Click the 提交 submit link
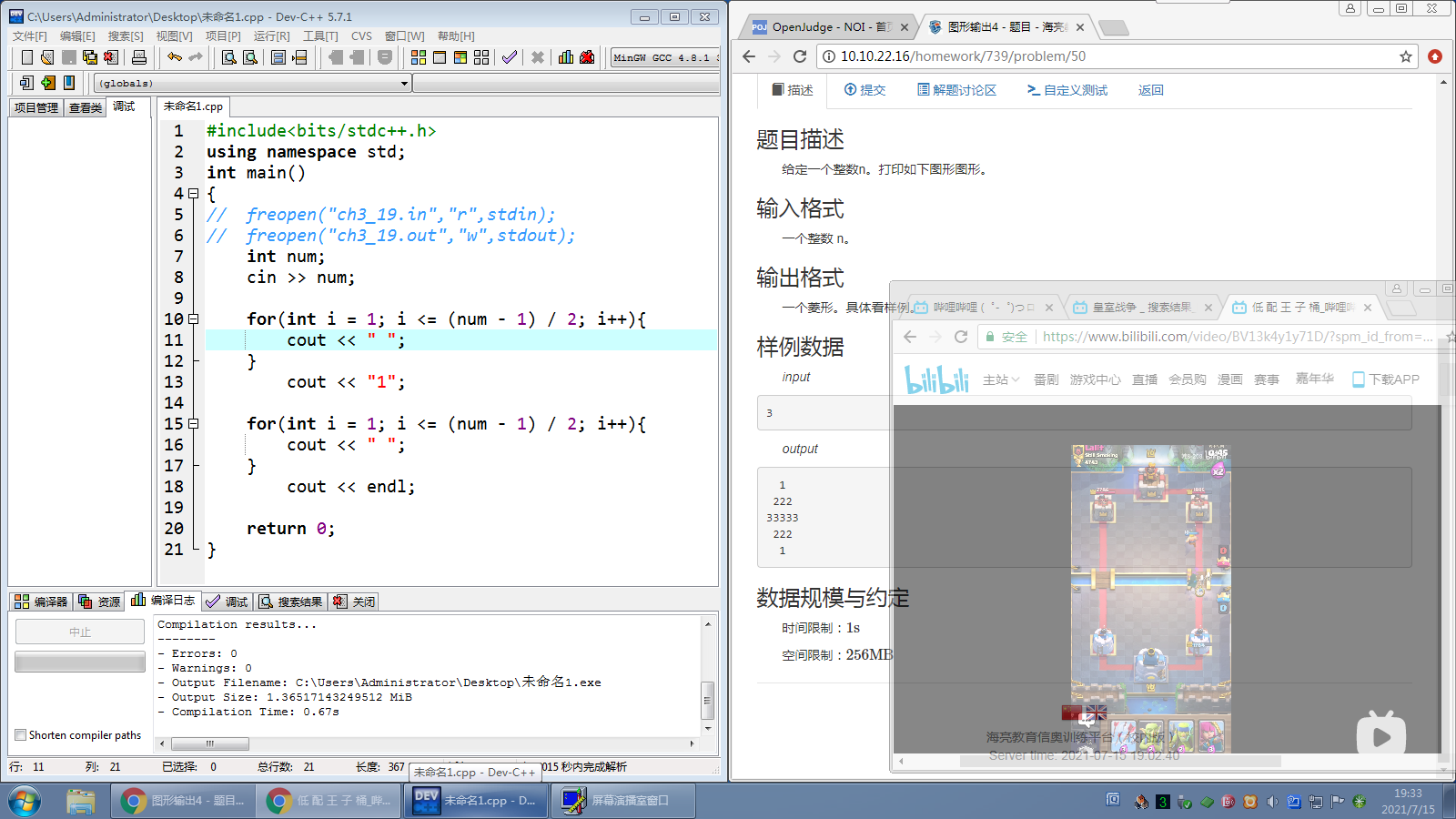 [864, 90]
